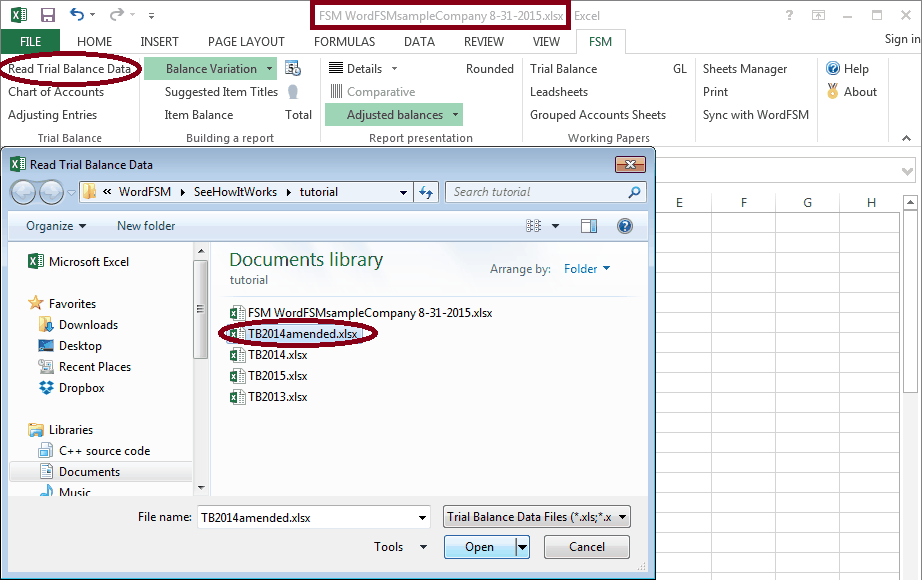
Task: Toggle Rounded presentation
Action: coord(490,69)
